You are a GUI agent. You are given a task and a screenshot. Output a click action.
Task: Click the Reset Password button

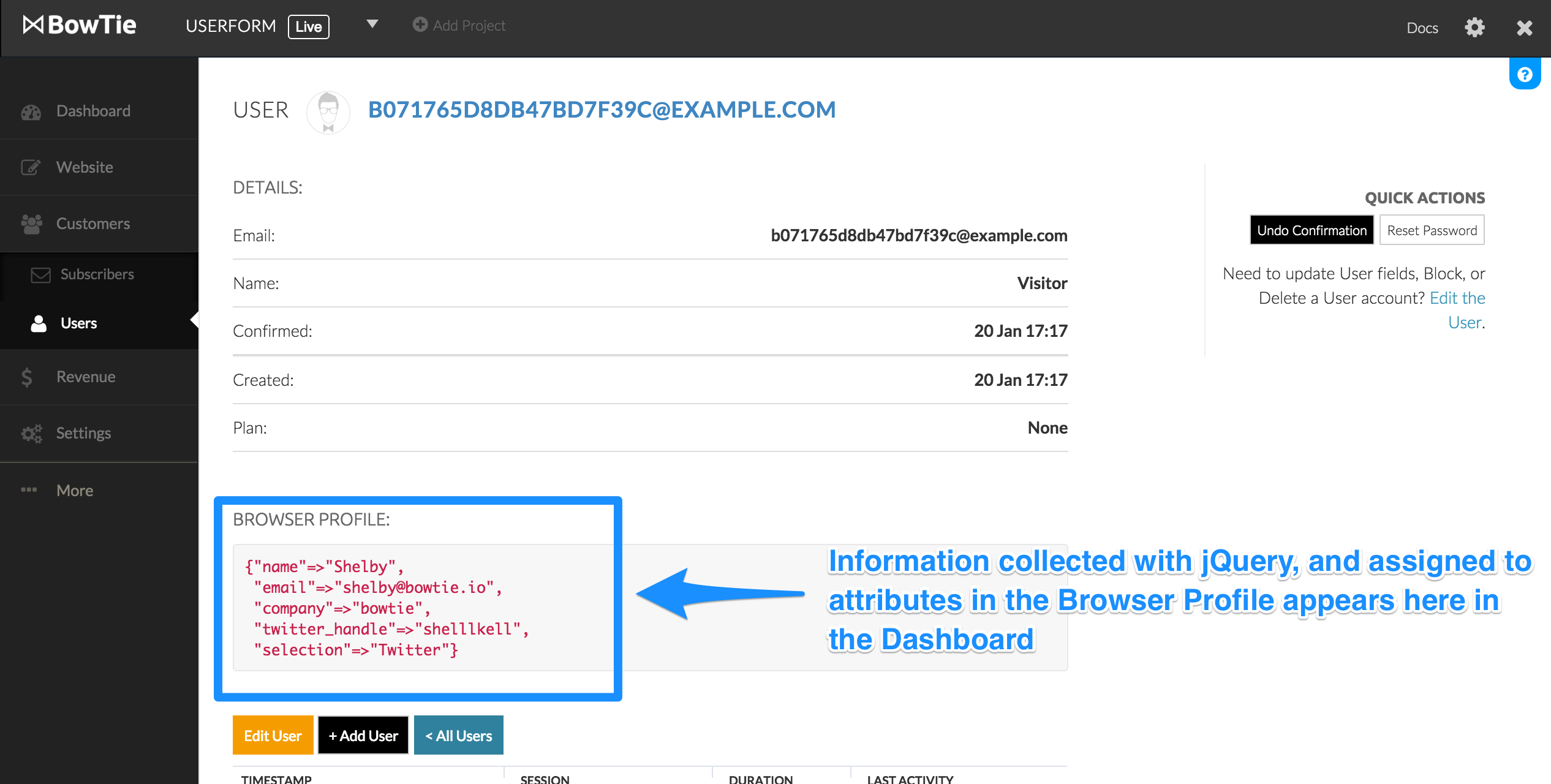tap(1432, 230)
